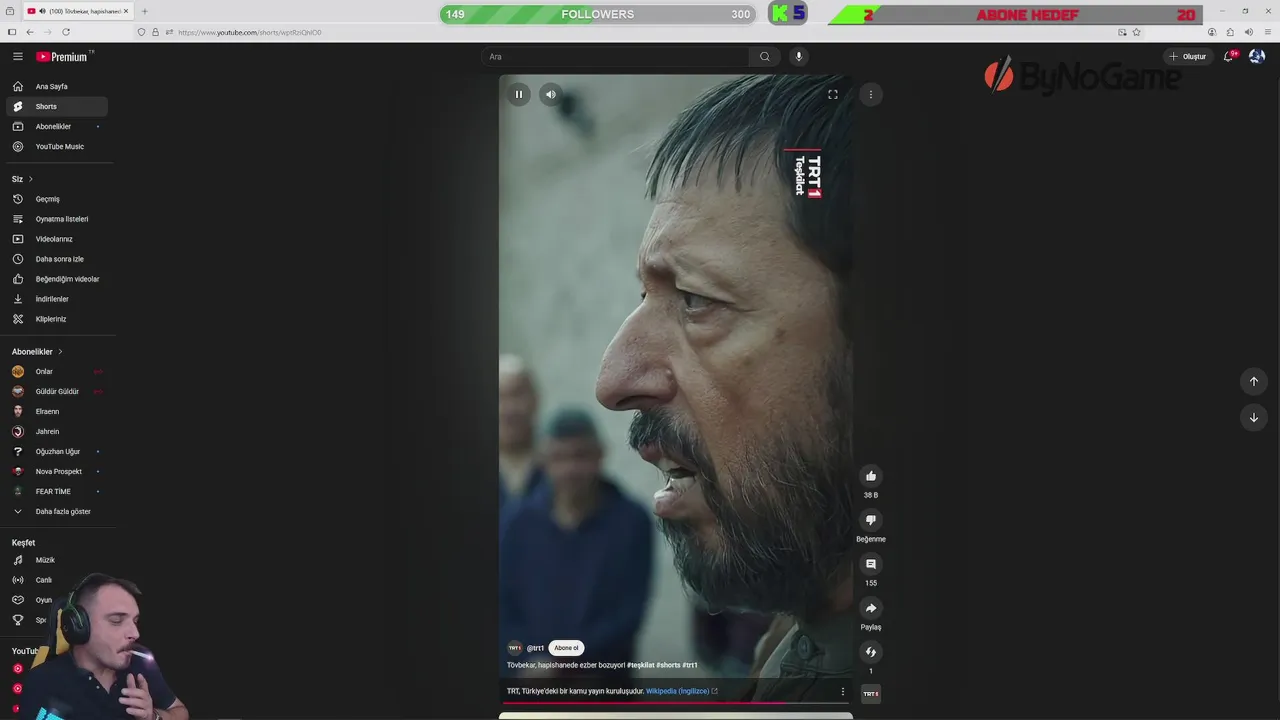This screenshot has height=720, width=1280.
Task: Like the Shorts video
Action: click(871, 476)
